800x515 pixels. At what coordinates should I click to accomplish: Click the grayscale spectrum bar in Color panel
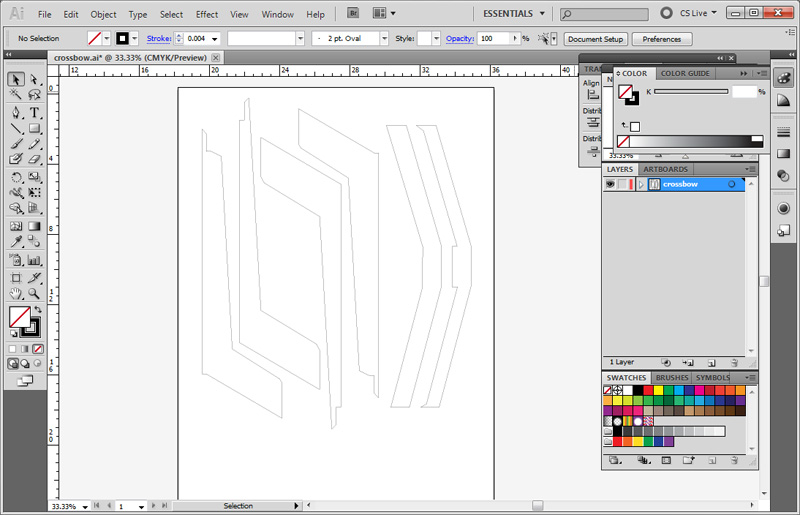point(696,141)
